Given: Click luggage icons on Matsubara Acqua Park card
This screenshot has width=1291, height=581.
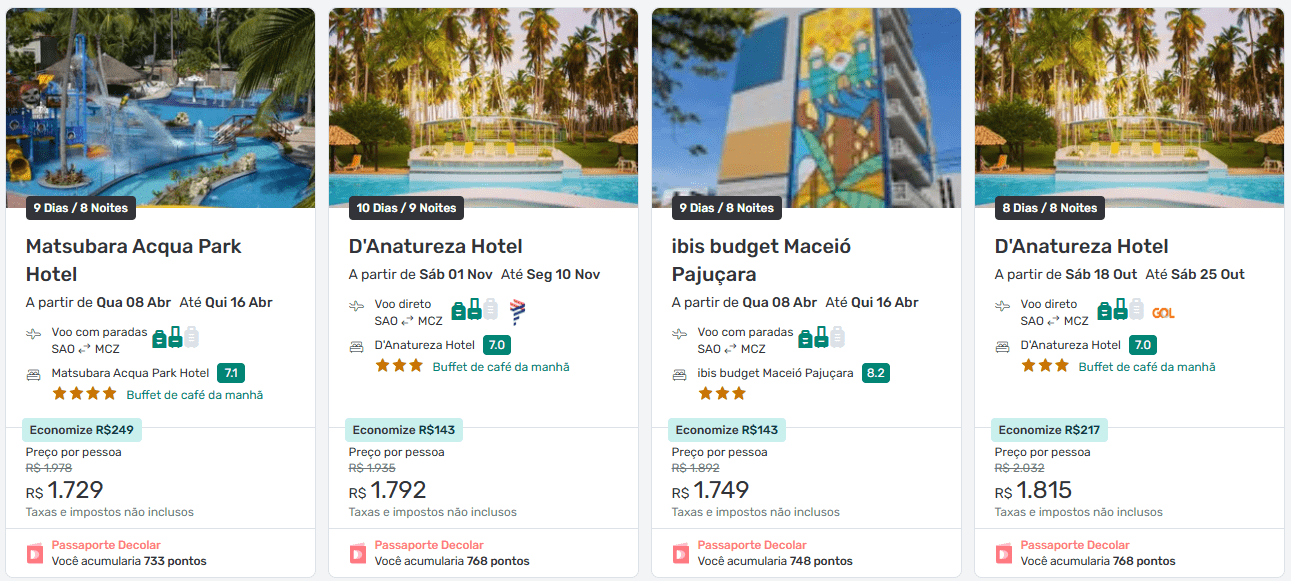Looking at the screenshot, I should pyautogui.click(x=175, y=338).
